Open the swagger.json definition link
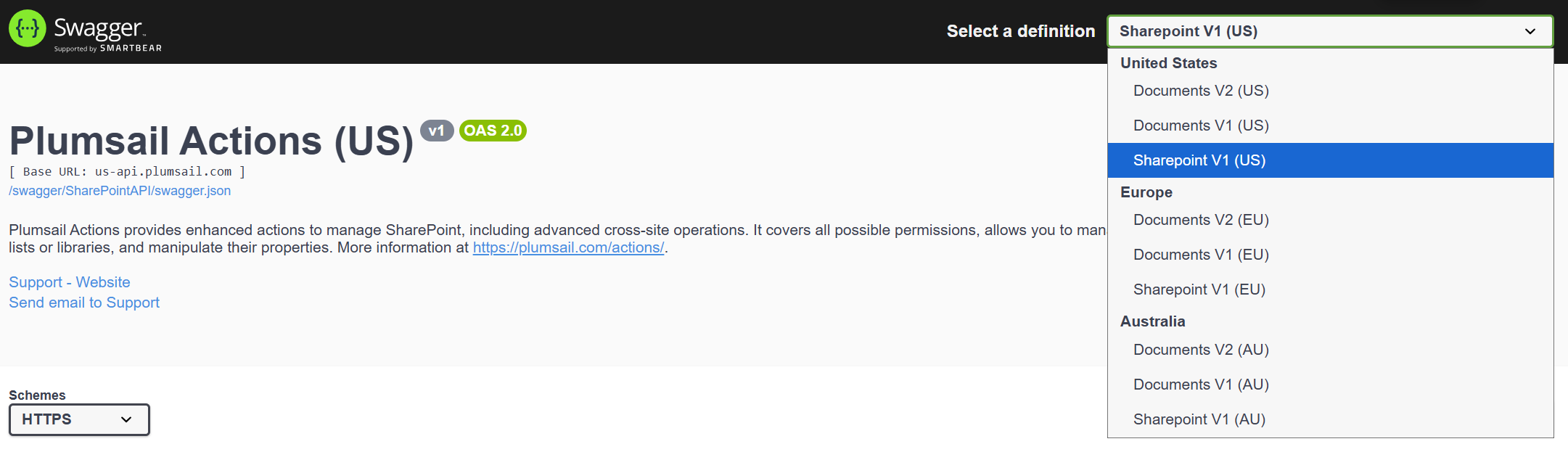The image size is (1568, 452). pyautogui.click(x=119, y=190)
